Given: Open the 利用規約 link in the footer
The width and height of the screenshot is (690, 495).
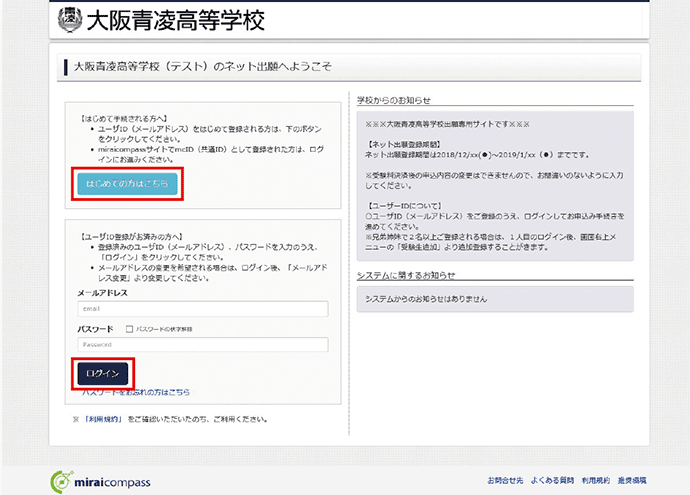Looking at the screenshot, I should pos(595,480).
